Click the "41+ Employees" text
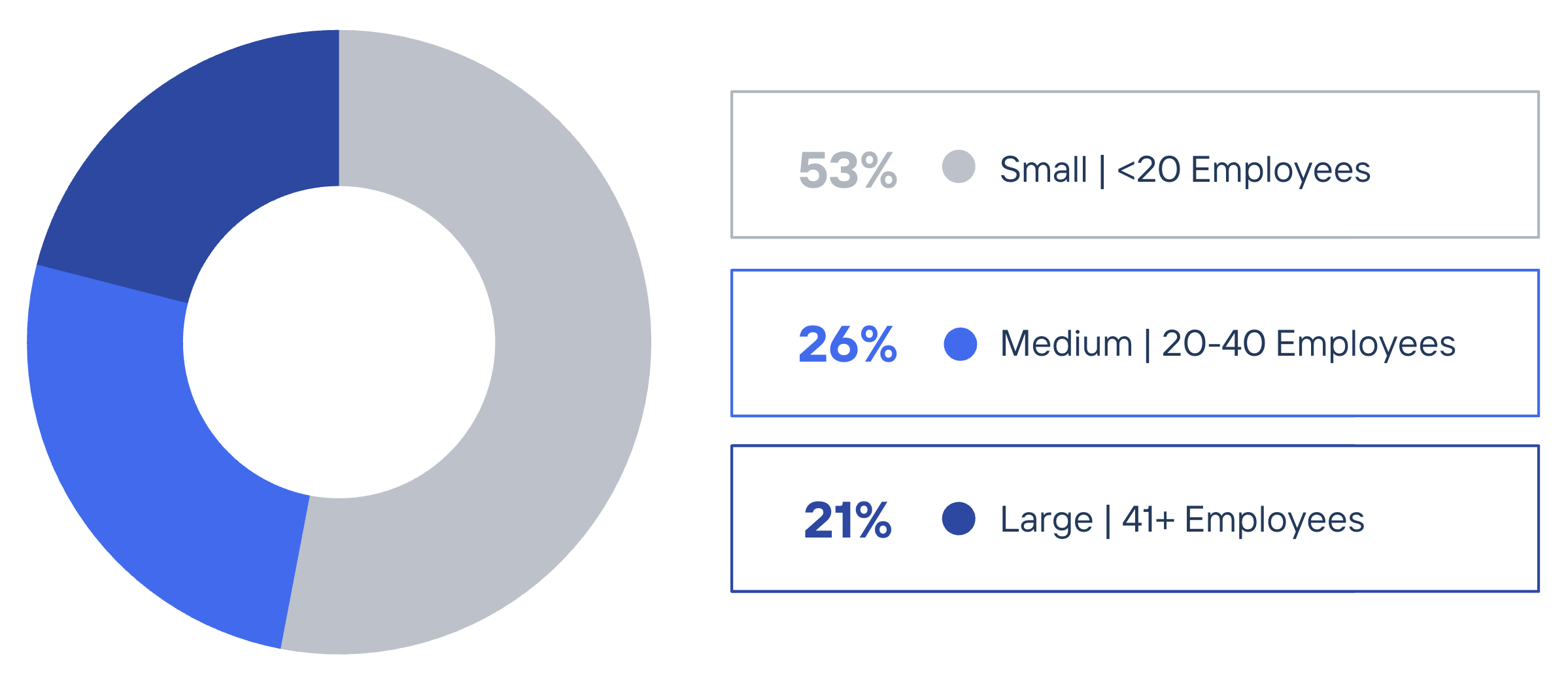 1243,520
